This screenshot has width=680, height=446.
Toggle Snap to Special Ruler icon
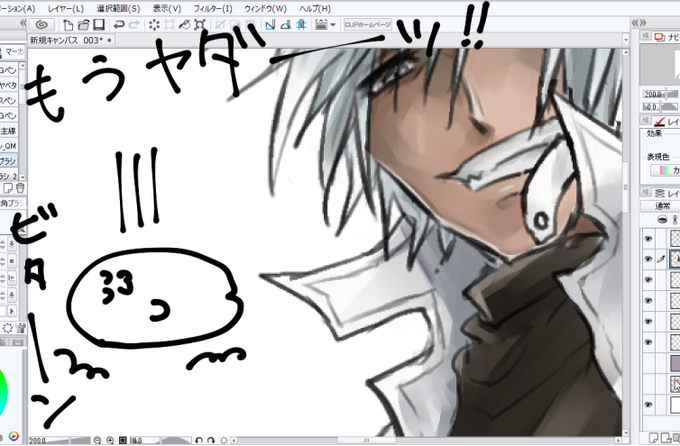point(285,25)
